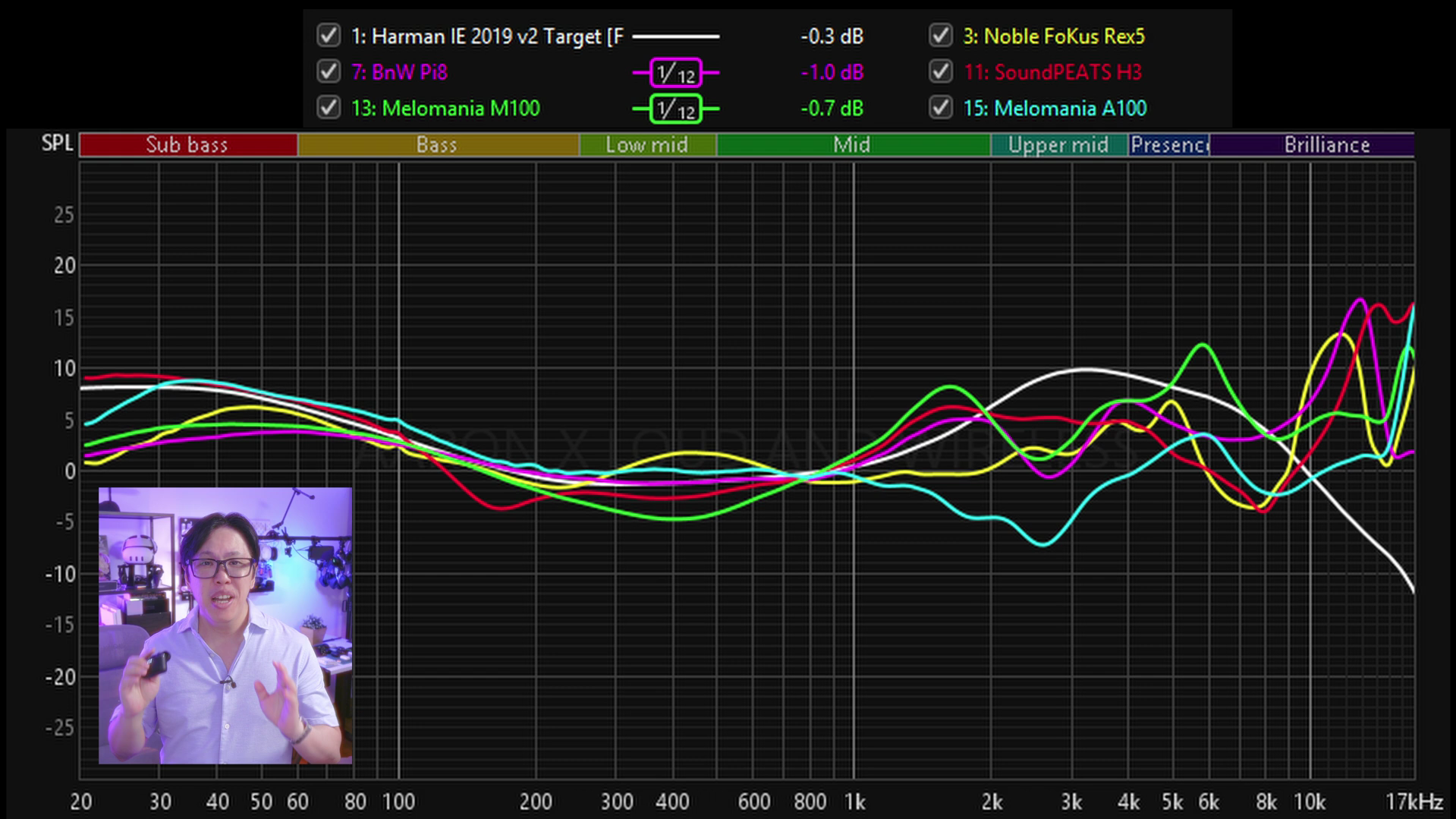
Task: Click the -25 dB SPL axis label
Action: (60, 728)
